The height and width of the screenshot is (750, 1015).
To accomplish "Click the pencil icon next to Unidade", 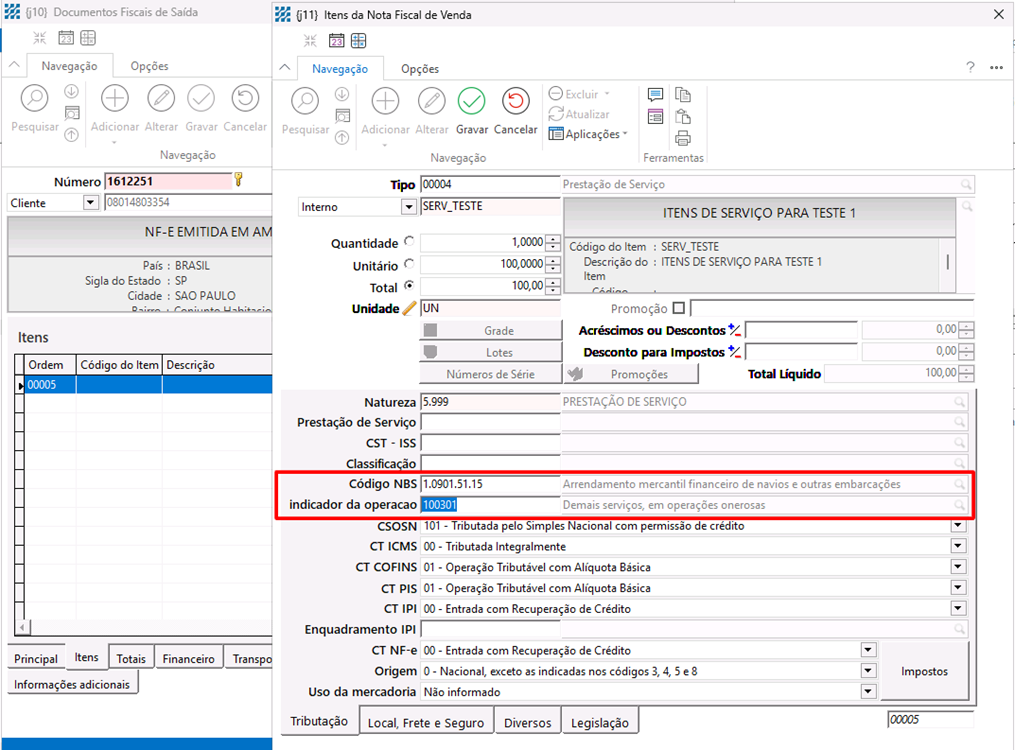I will pos(408,309).
